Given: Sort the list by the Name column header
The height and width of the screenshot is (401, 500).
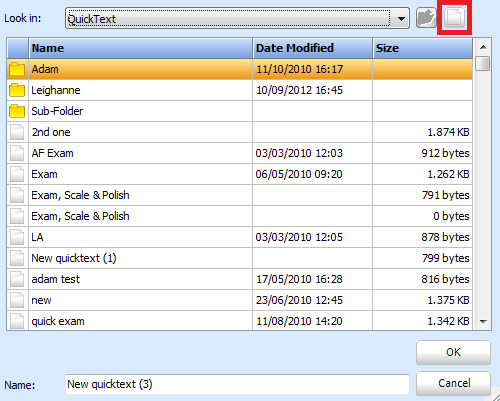Looking at the screenshot, I should [140, 48].
